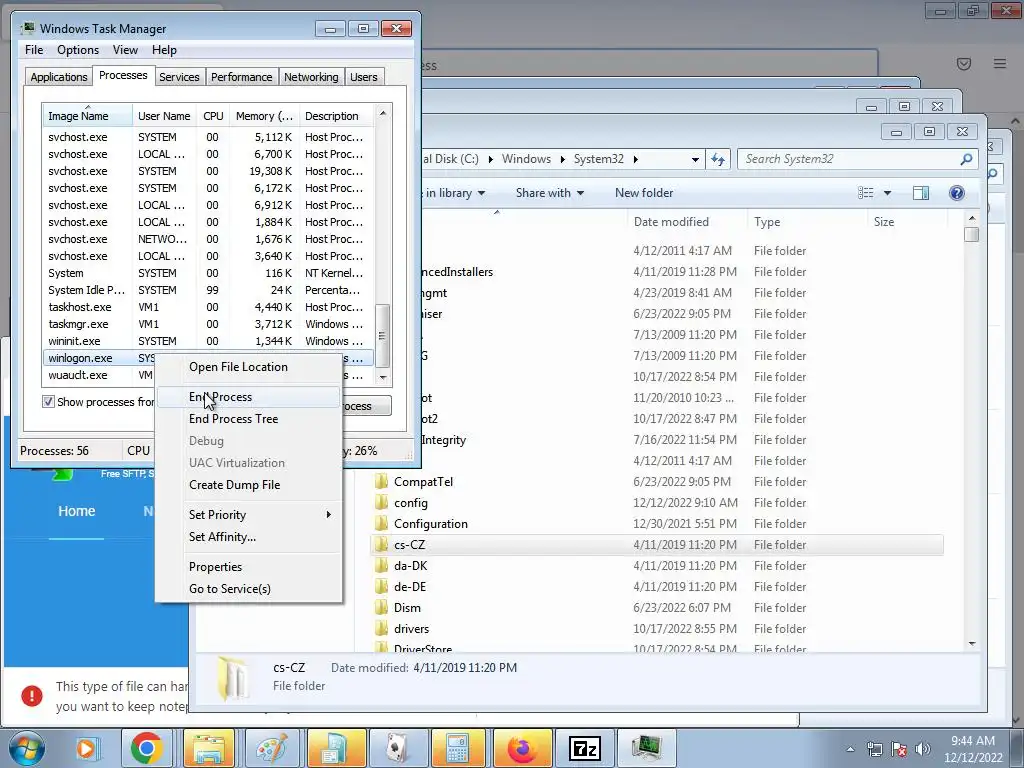Open Properties from context menu
The image size is (1024, 768).
click(x=248, y=567)
